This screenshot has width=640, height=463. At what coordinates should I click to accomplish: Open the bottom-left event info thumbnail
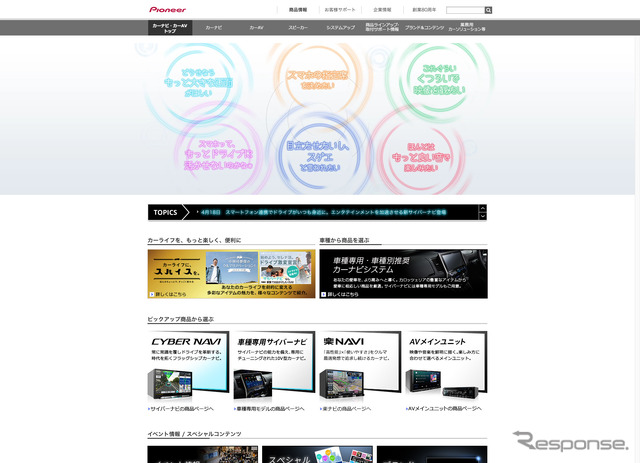tap(202, 454)
